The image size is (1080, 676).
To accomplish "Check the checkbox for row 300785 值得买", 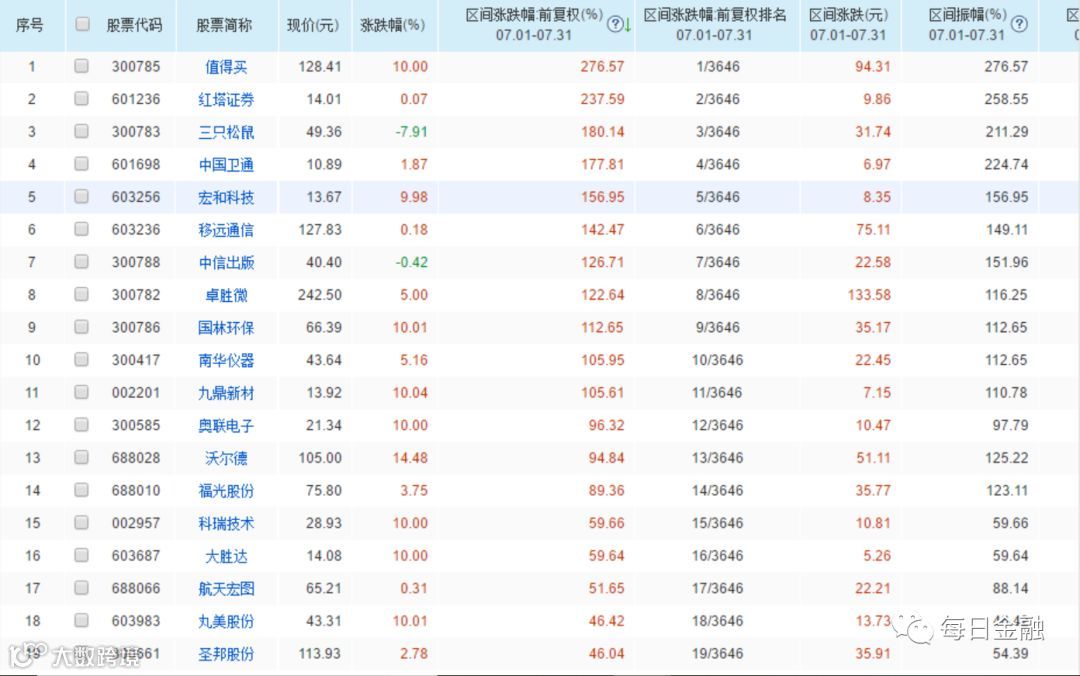I will [81, 65].
